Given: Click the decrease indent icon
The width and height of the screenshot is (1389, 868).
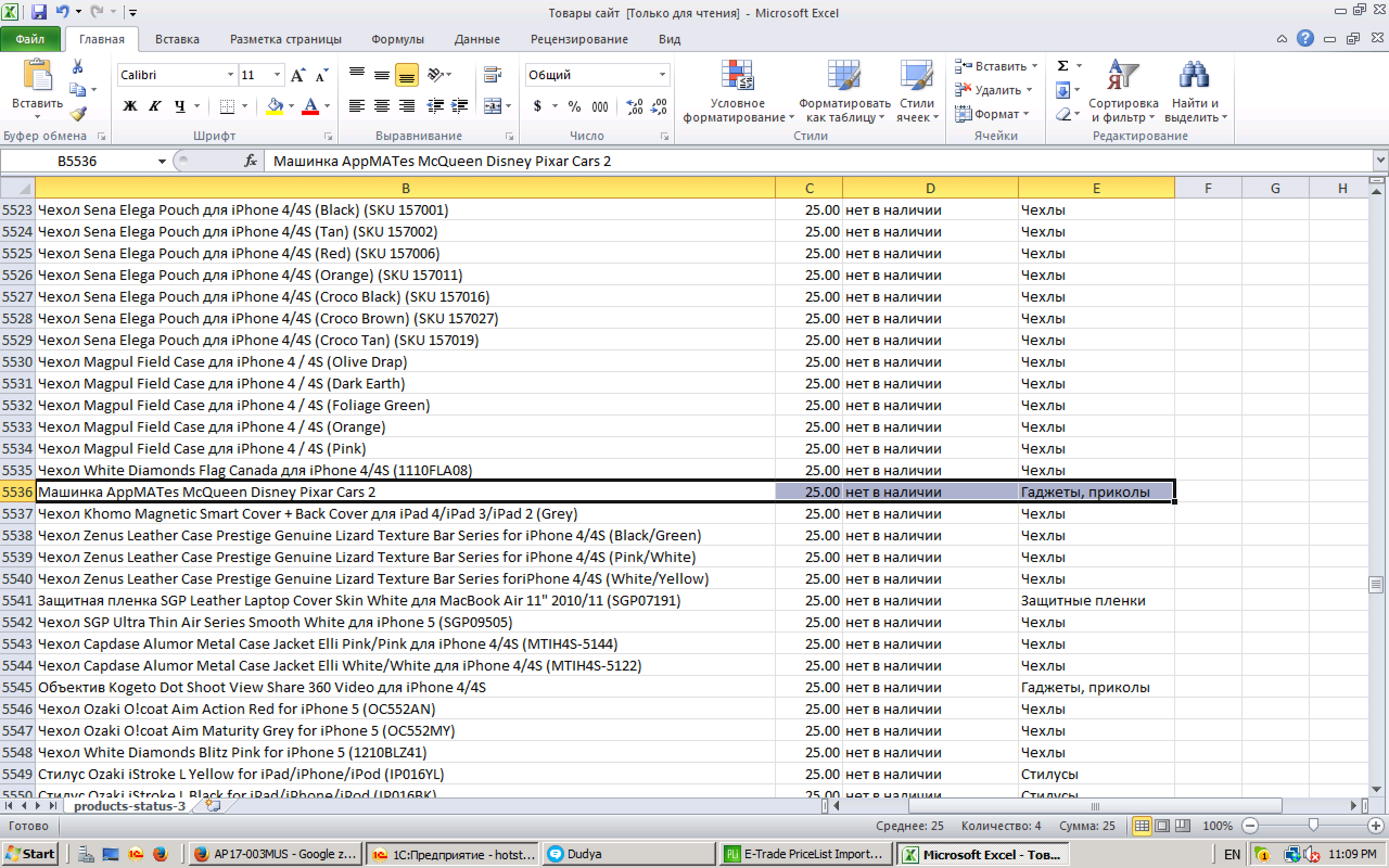Looking at the screenshot, I should click(x=436, y=106).
